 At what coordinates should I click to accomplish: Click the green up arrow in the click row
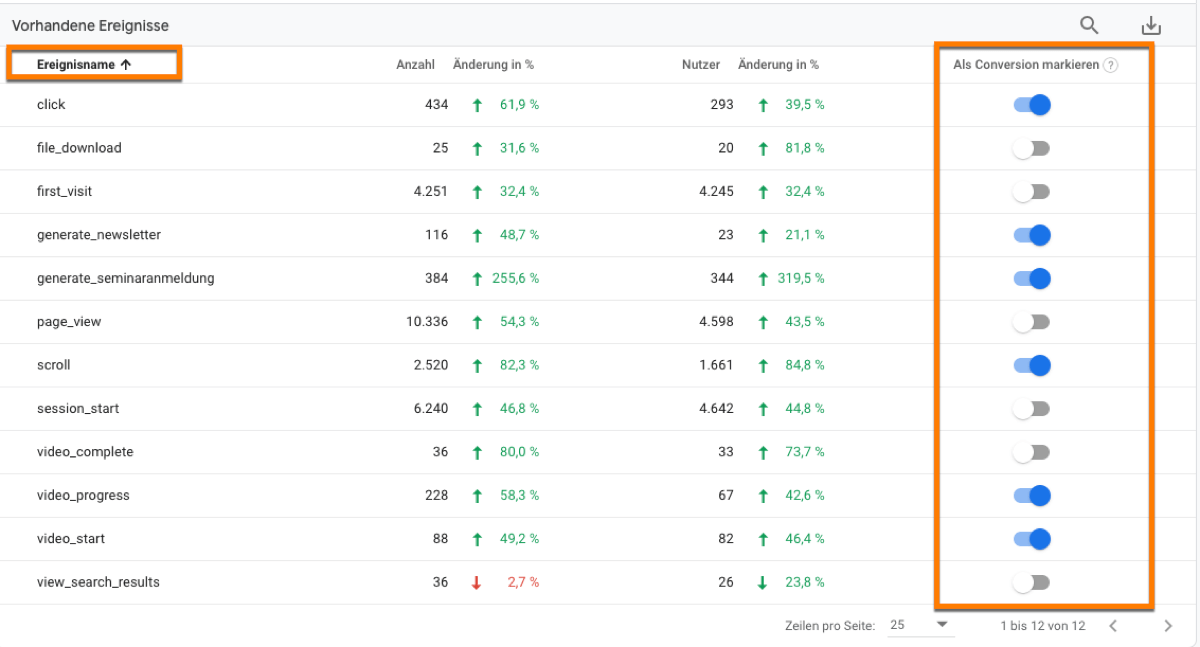point(477,104)
